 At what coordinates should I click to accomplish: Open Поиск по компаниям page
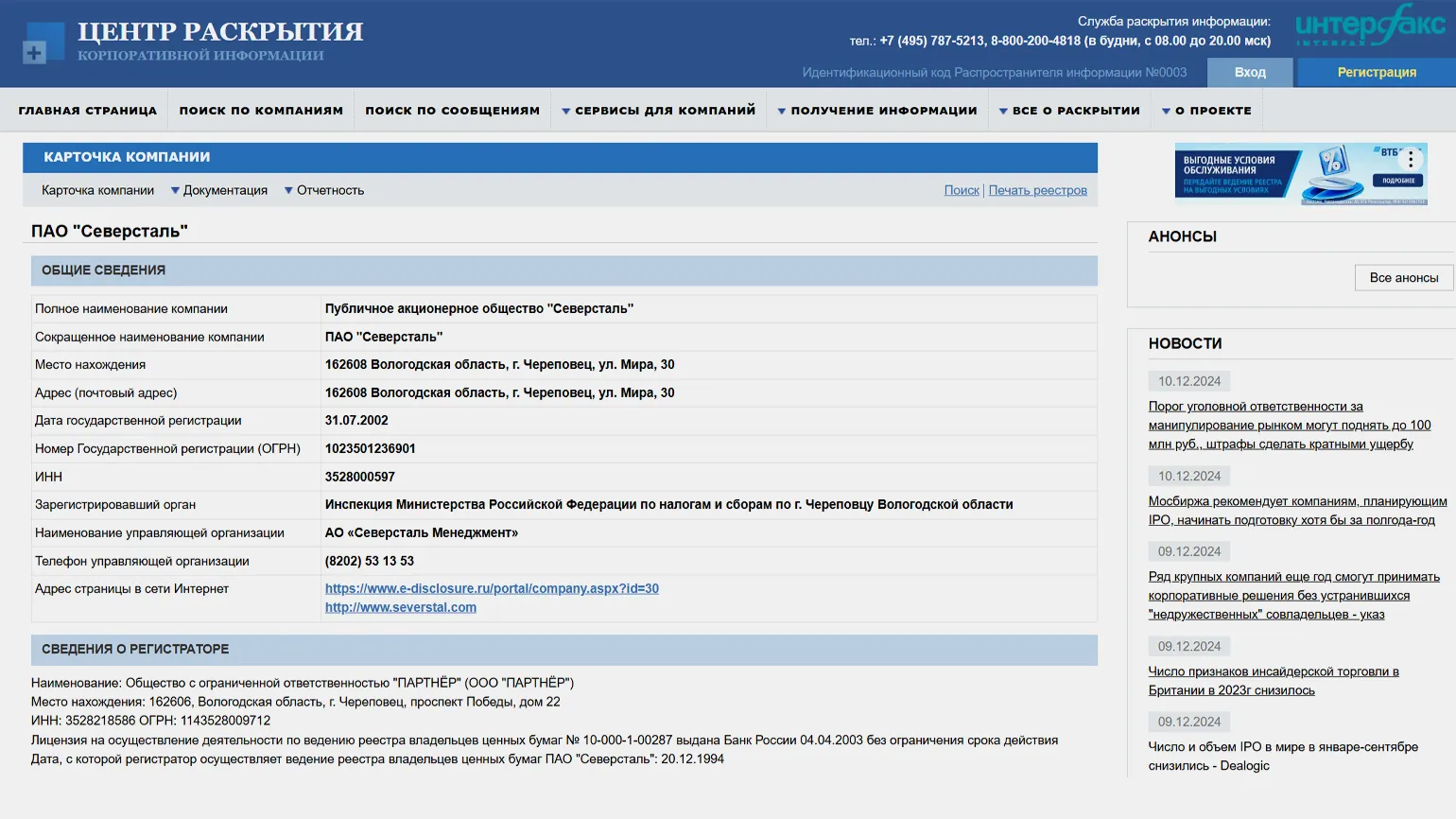pos(261,111)
